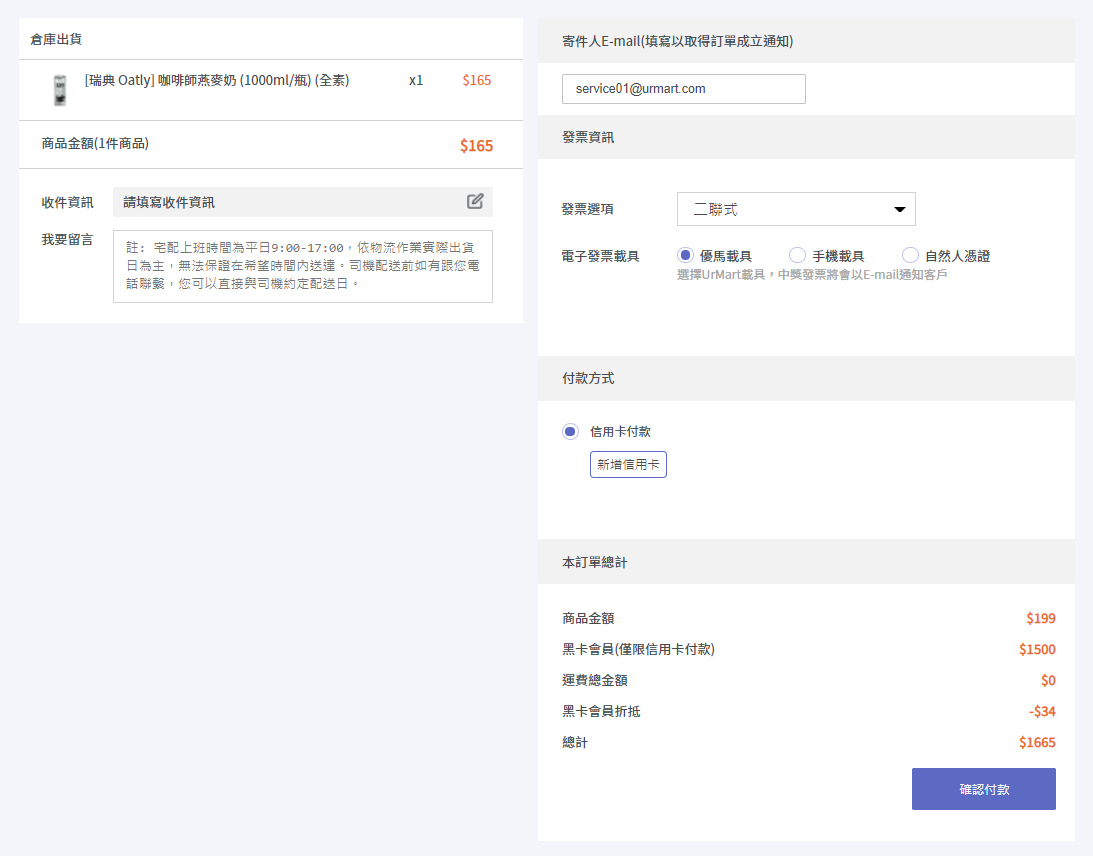The height and width of the screenshot is (856, 1093).
Task: Click the sender E-mail input field
Action: tap(683, 89)
